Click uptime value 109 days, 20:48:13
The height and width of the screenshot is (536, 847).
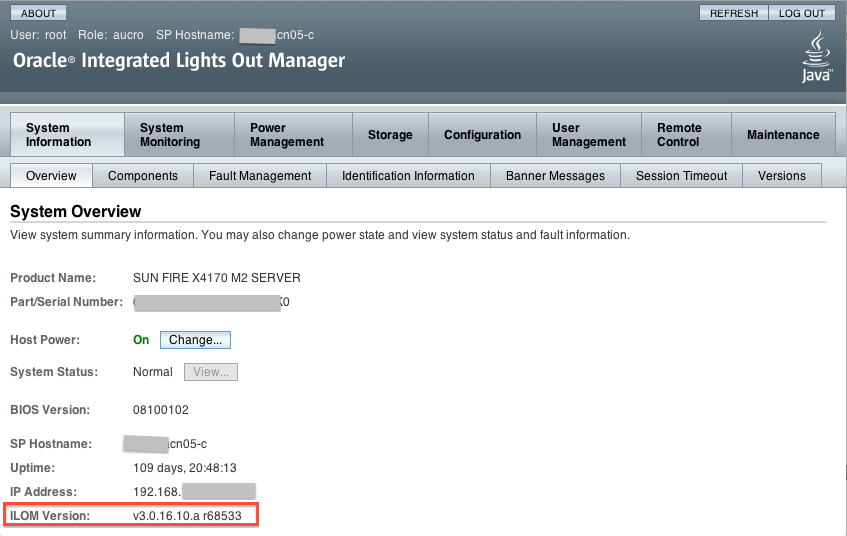[185, 468]
